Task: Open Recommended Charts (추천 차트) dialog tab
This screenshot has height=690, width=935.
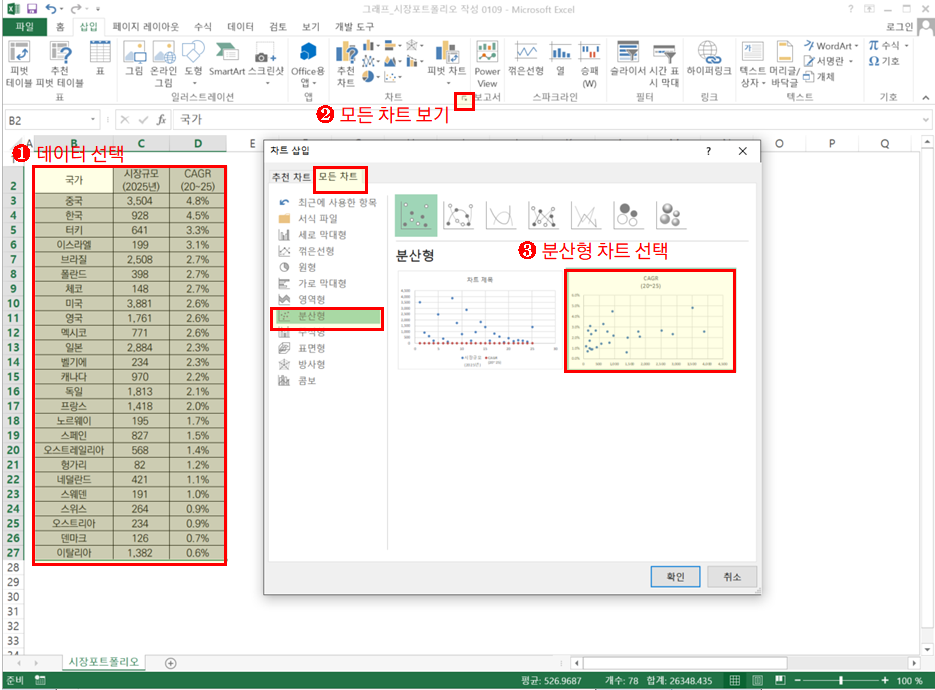Action: 290,177
